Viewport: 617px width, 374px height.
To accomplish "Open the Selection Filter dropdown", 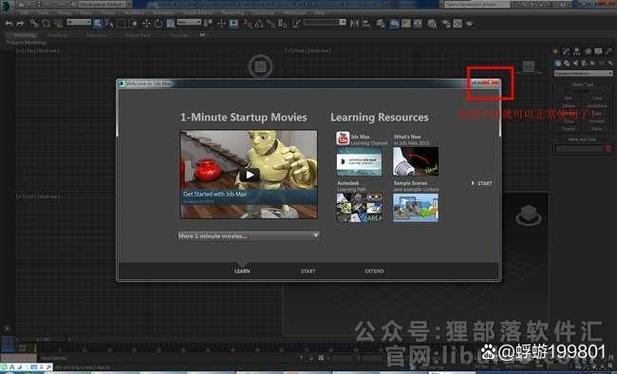I will 79,22.
